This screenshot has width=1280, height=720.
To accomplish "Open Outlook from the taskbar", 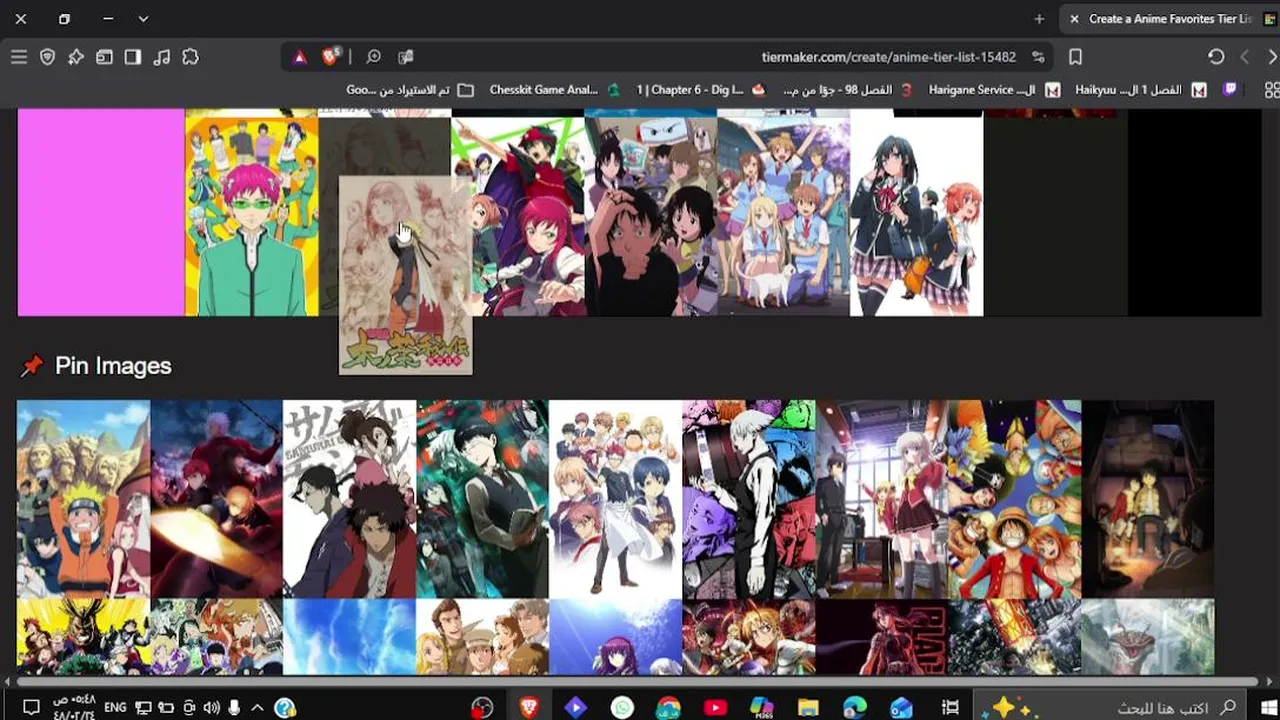I will coord(901,707).
